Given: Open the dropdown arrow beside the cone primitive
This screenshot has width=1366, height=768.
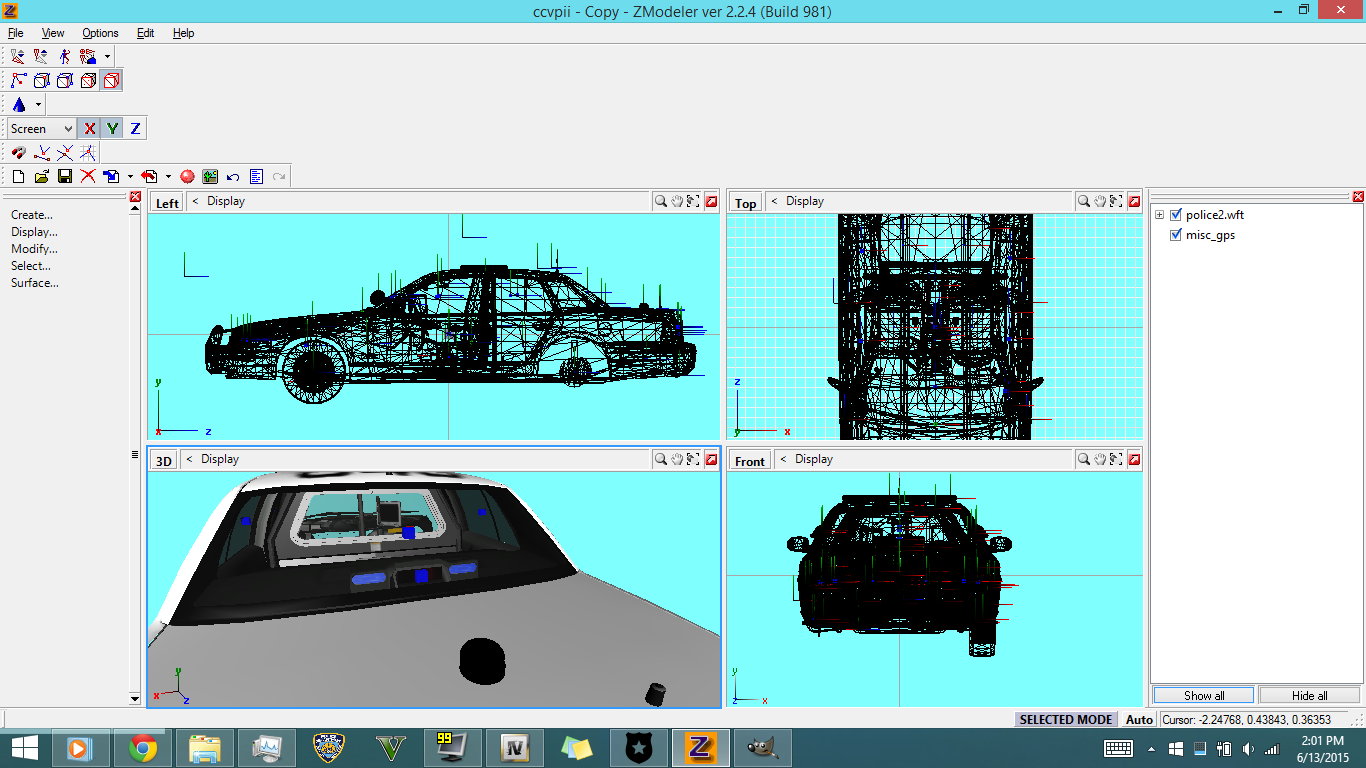Looking at the screenshot, I should [x=39, y=105].
